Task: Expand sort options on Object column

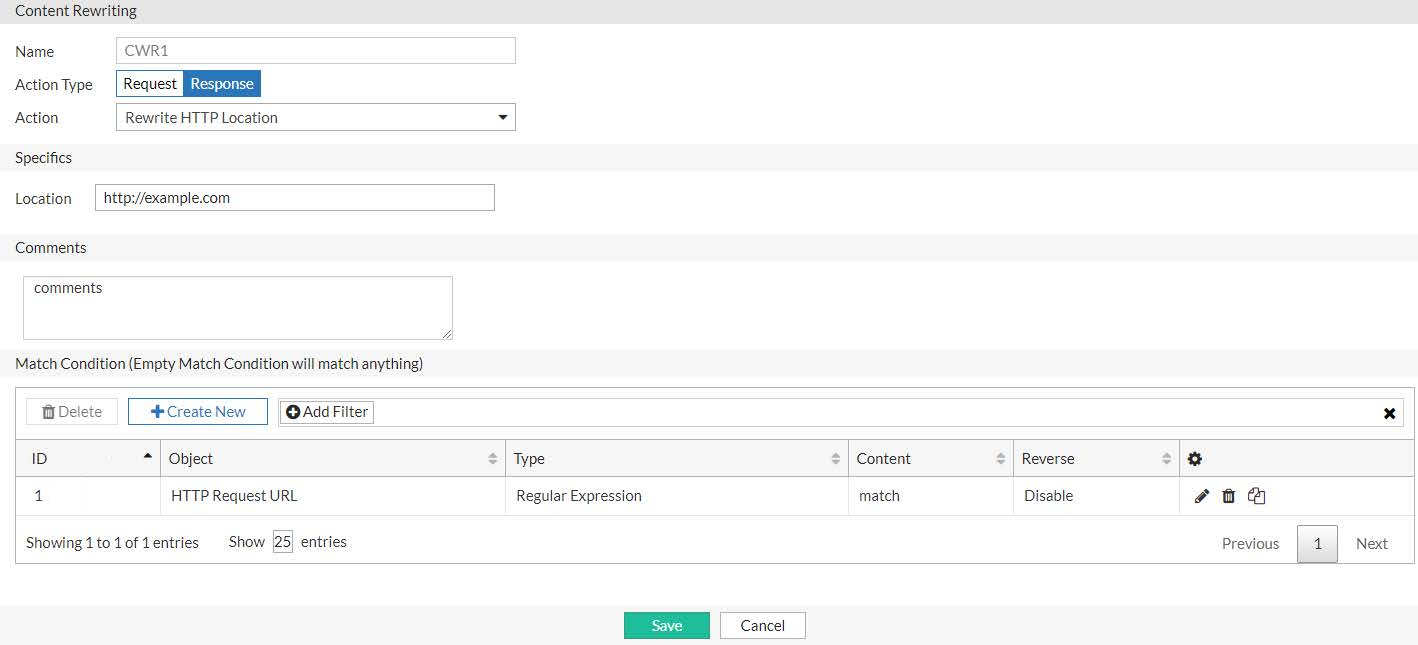Action: tap(492, 458)
